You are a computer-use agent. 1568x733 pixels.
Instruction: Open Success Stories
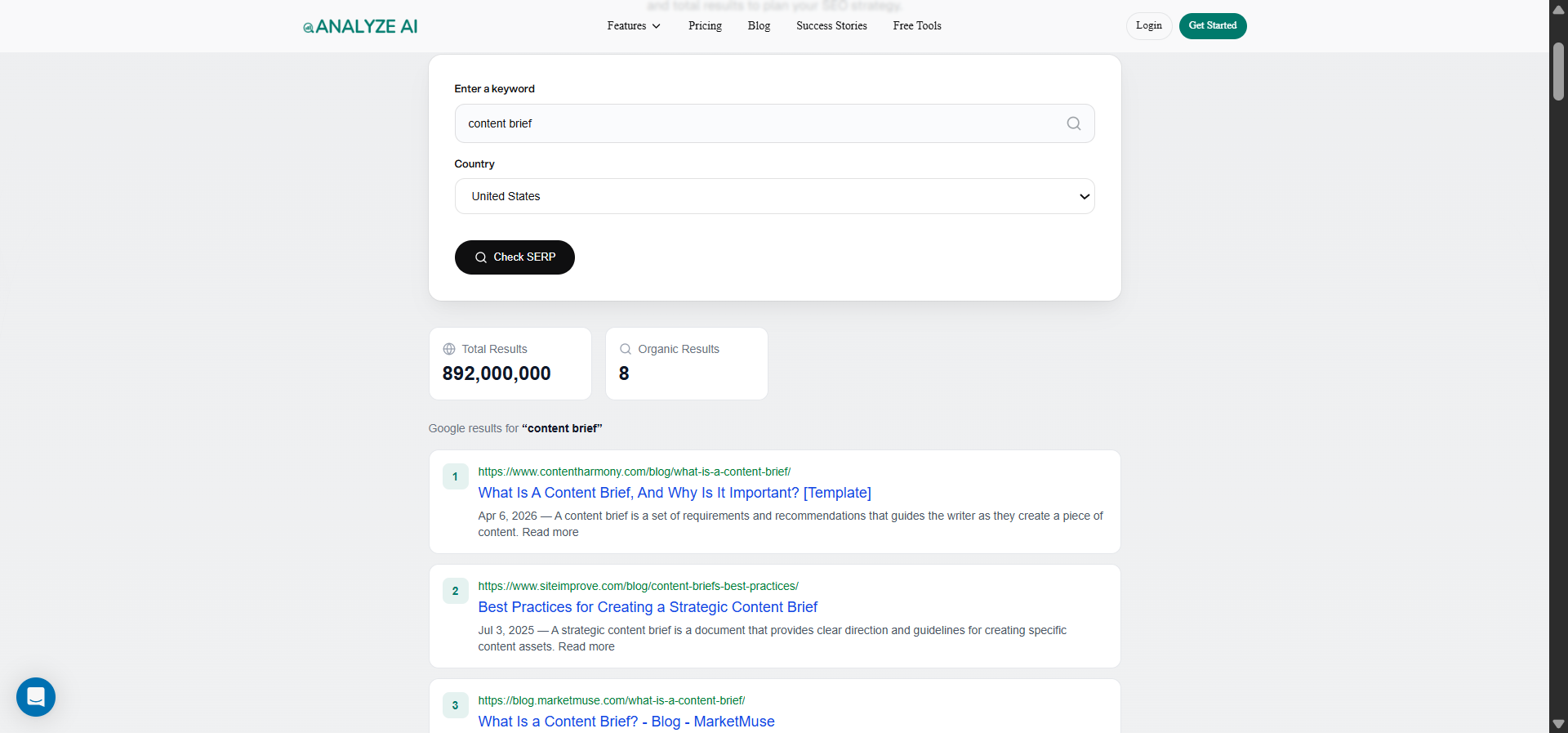pos(831,26)
